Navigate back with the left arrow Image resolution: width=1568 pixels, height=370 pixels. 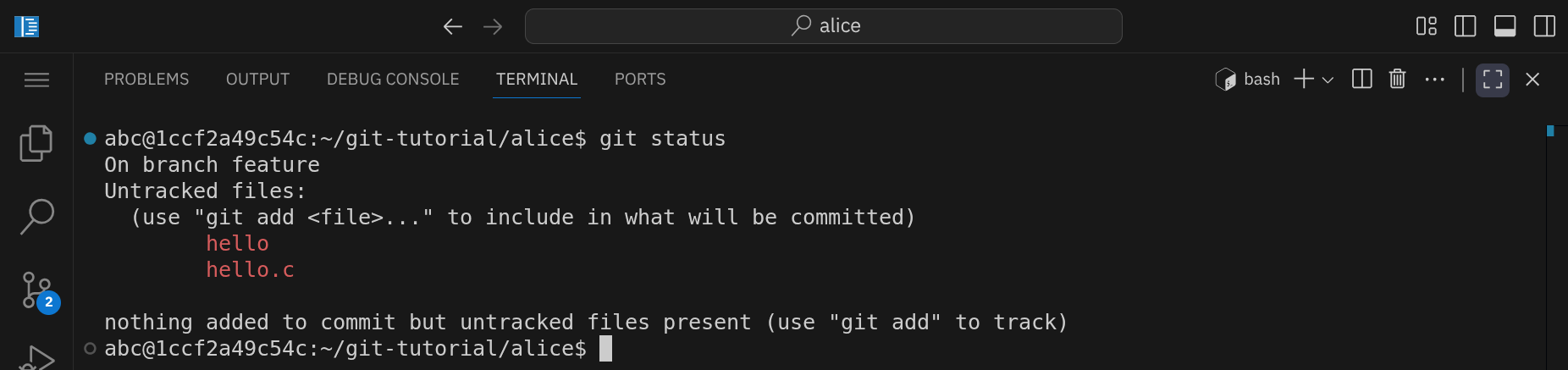pyautogui.click(x=452, y=26)
